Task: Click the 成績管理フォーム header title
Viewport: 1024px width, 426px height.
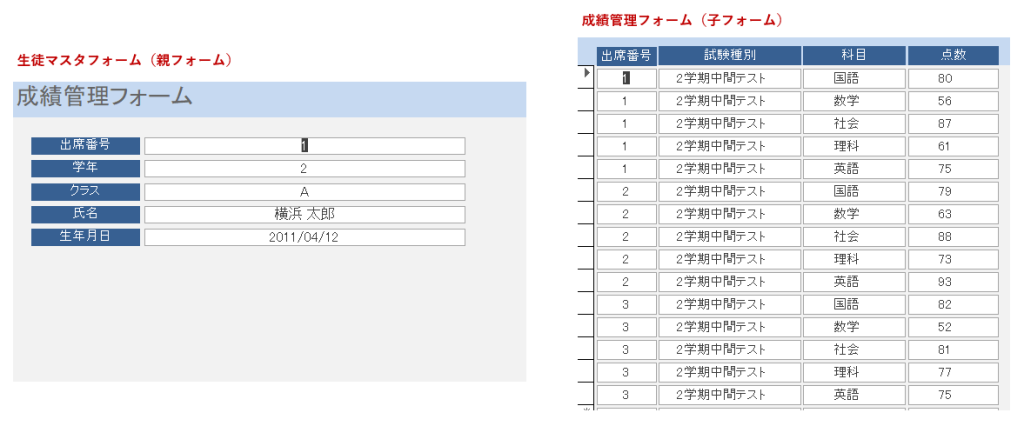Action: [x=105, y=97]
